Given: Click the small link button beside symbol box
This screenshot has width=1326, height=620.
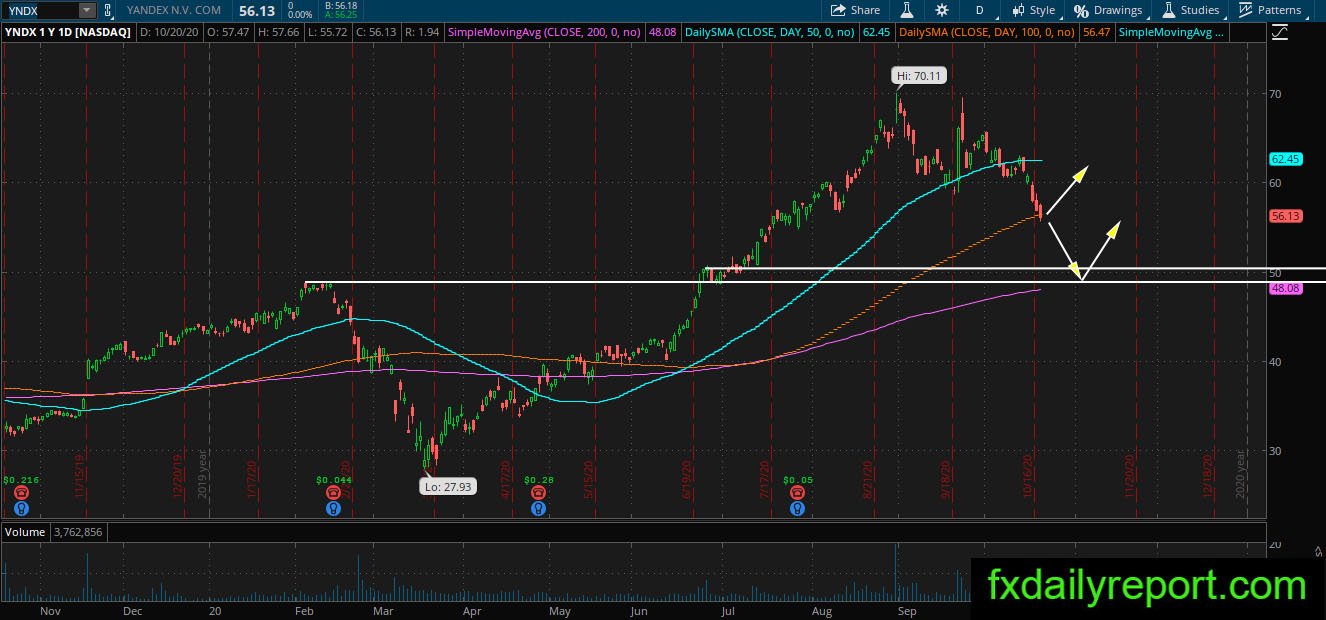Looking at the screenshot, I should [107, 10].
